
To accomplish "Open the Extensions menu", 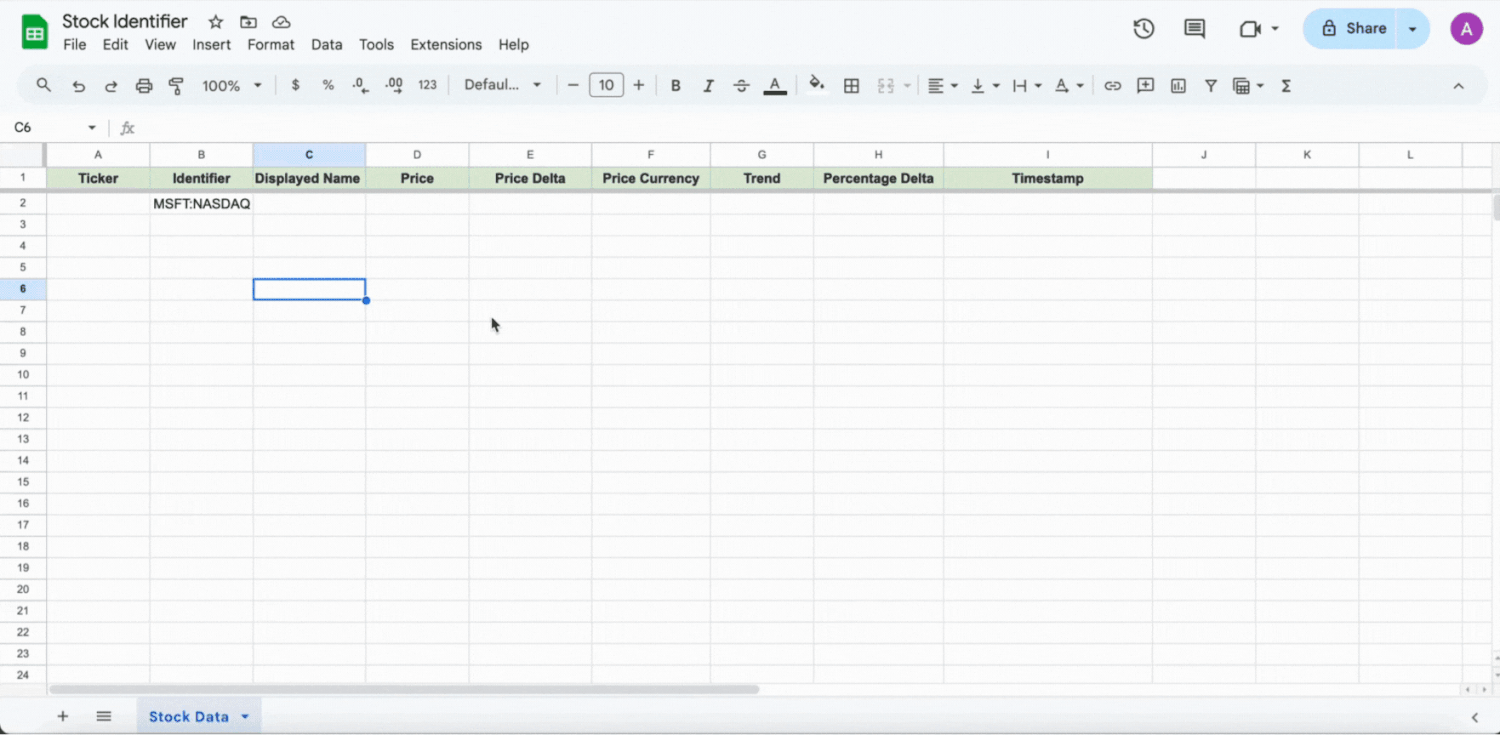I will (x=446, y=45).
